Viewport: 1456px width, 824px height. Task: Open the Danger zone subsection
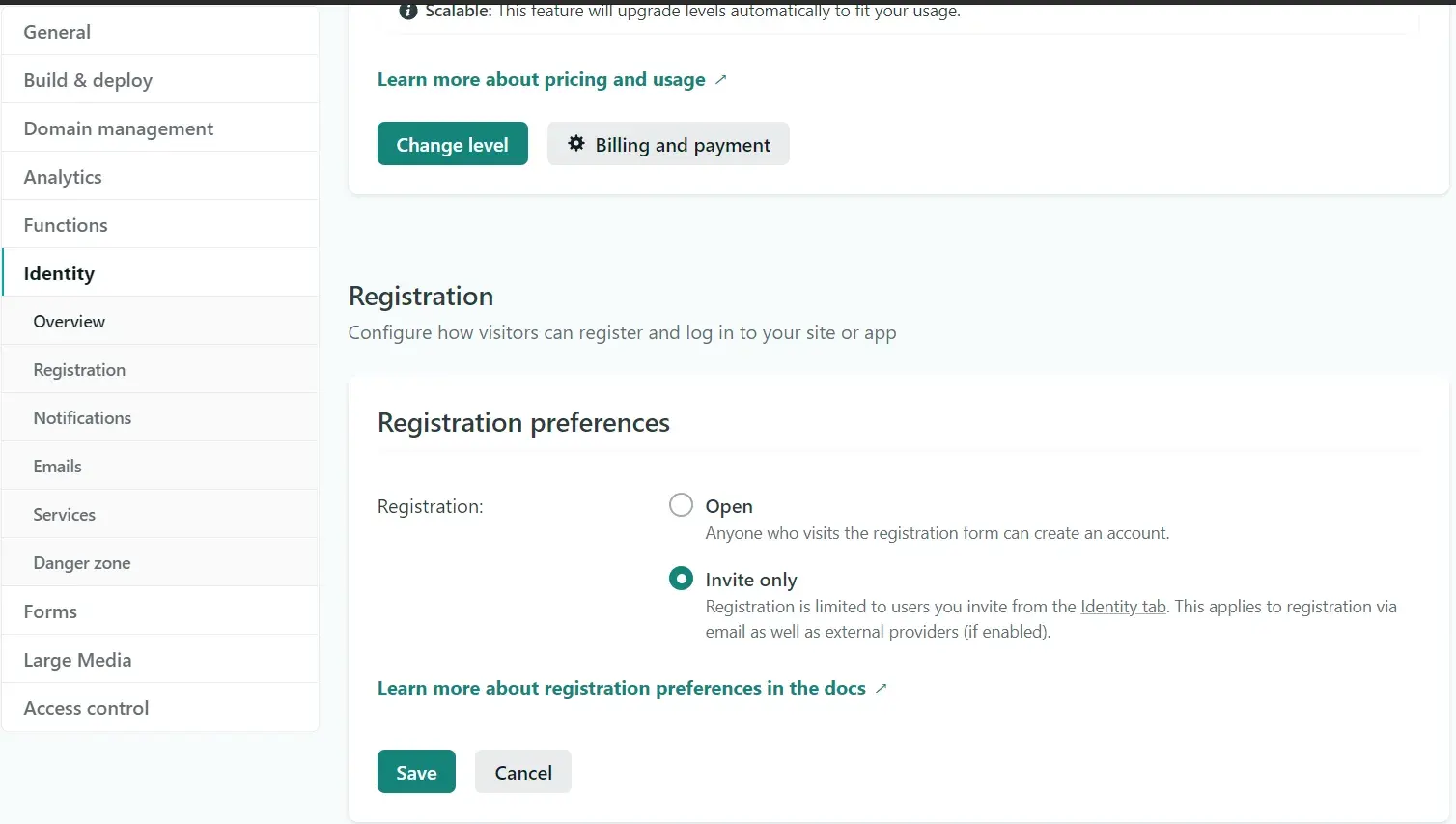160,563
